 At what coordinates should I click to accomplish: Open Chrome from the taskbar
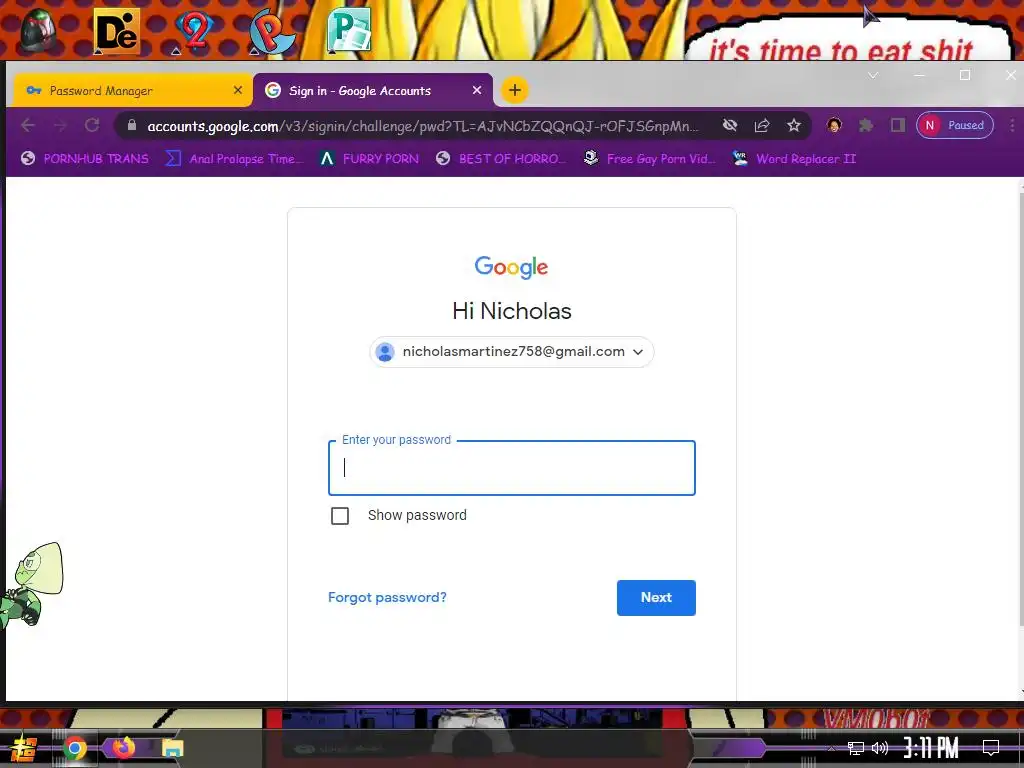(x=74, y=748)
